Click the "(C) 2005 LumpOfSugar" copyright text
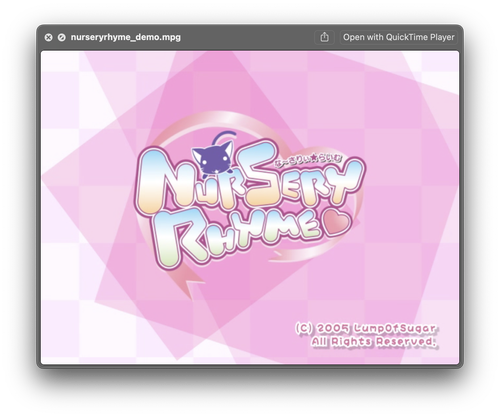 [366, 328]
